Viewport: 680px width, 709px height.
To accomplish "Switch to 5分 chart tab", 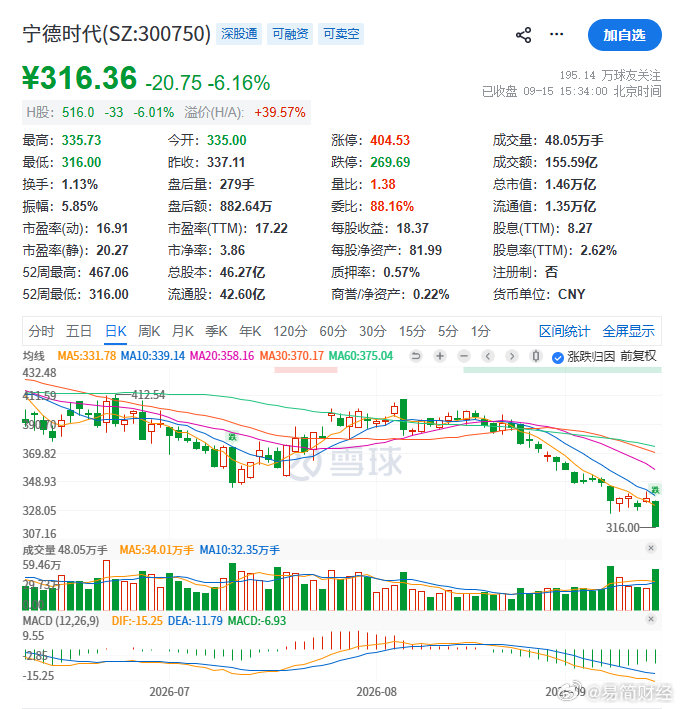I will (x=448, y=331).
